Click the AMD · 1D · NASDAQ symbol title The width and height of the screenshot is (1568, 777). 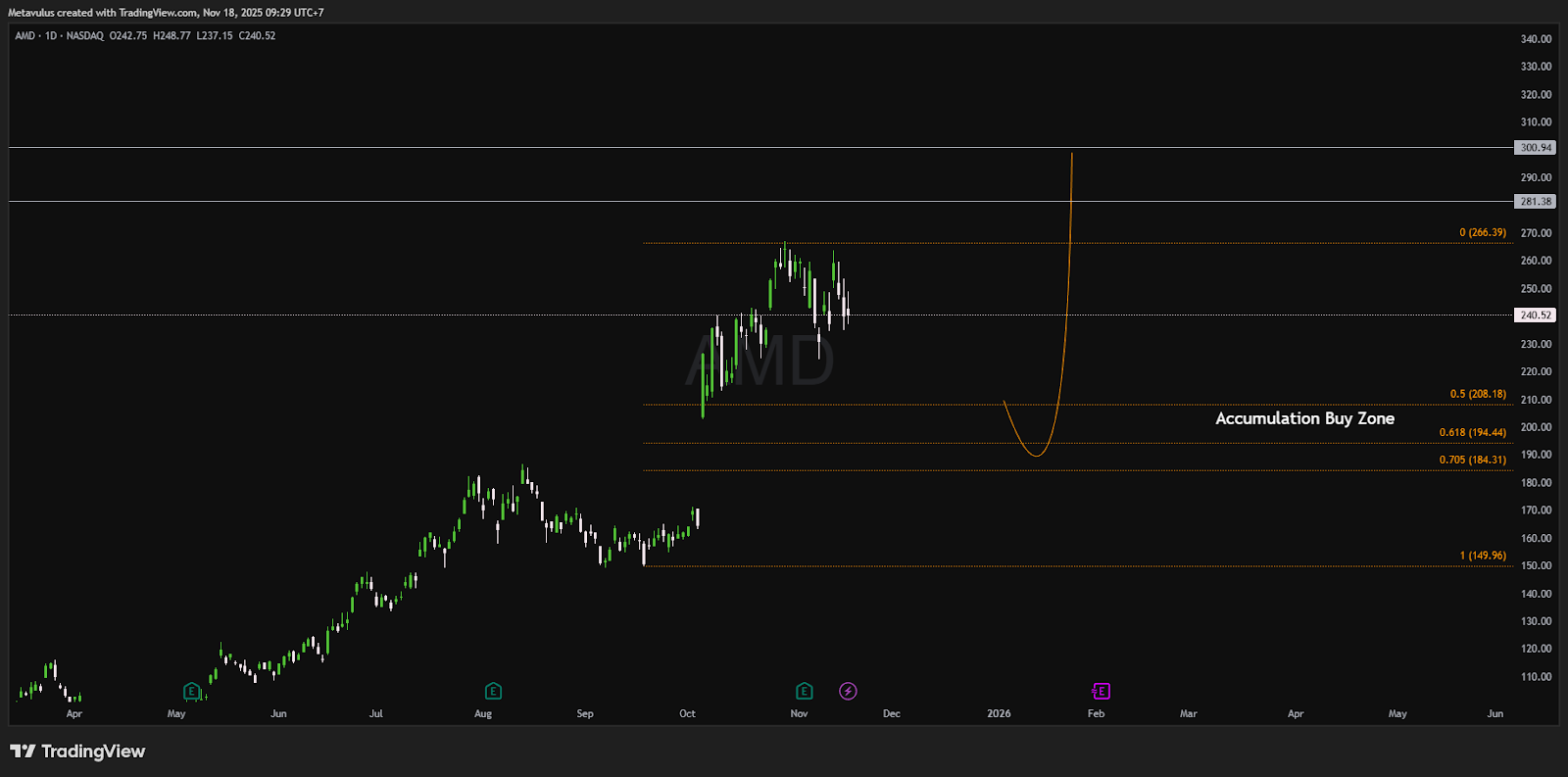coord(59,36)
